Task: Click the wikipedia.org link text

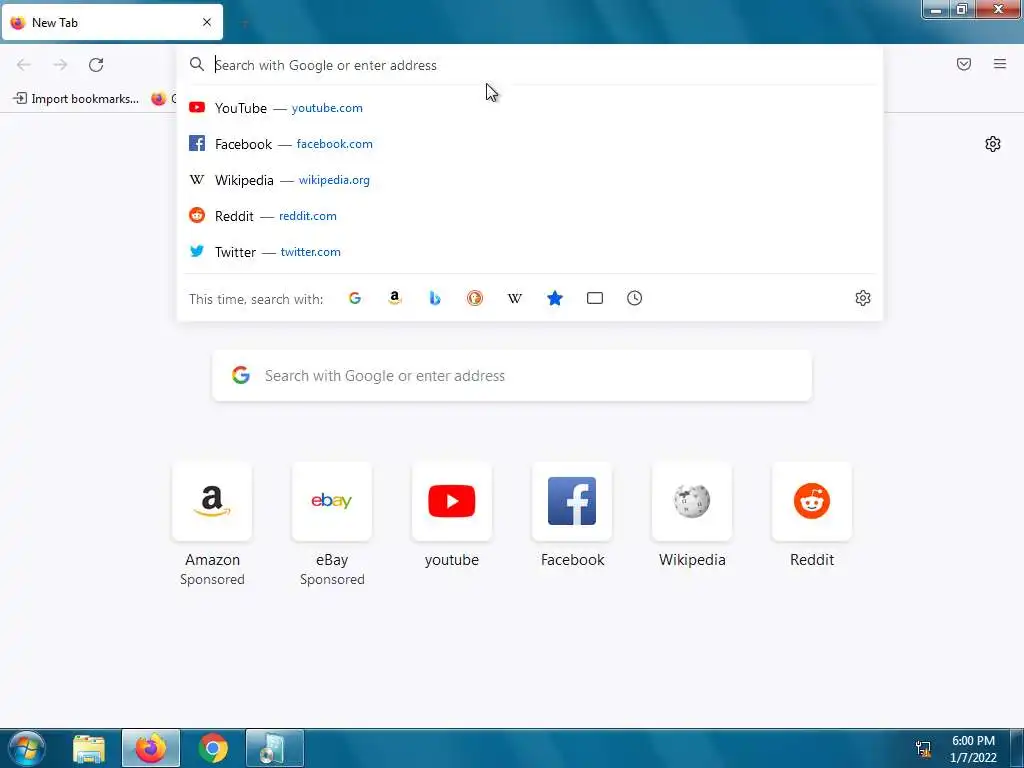Action: pos(334,180)
